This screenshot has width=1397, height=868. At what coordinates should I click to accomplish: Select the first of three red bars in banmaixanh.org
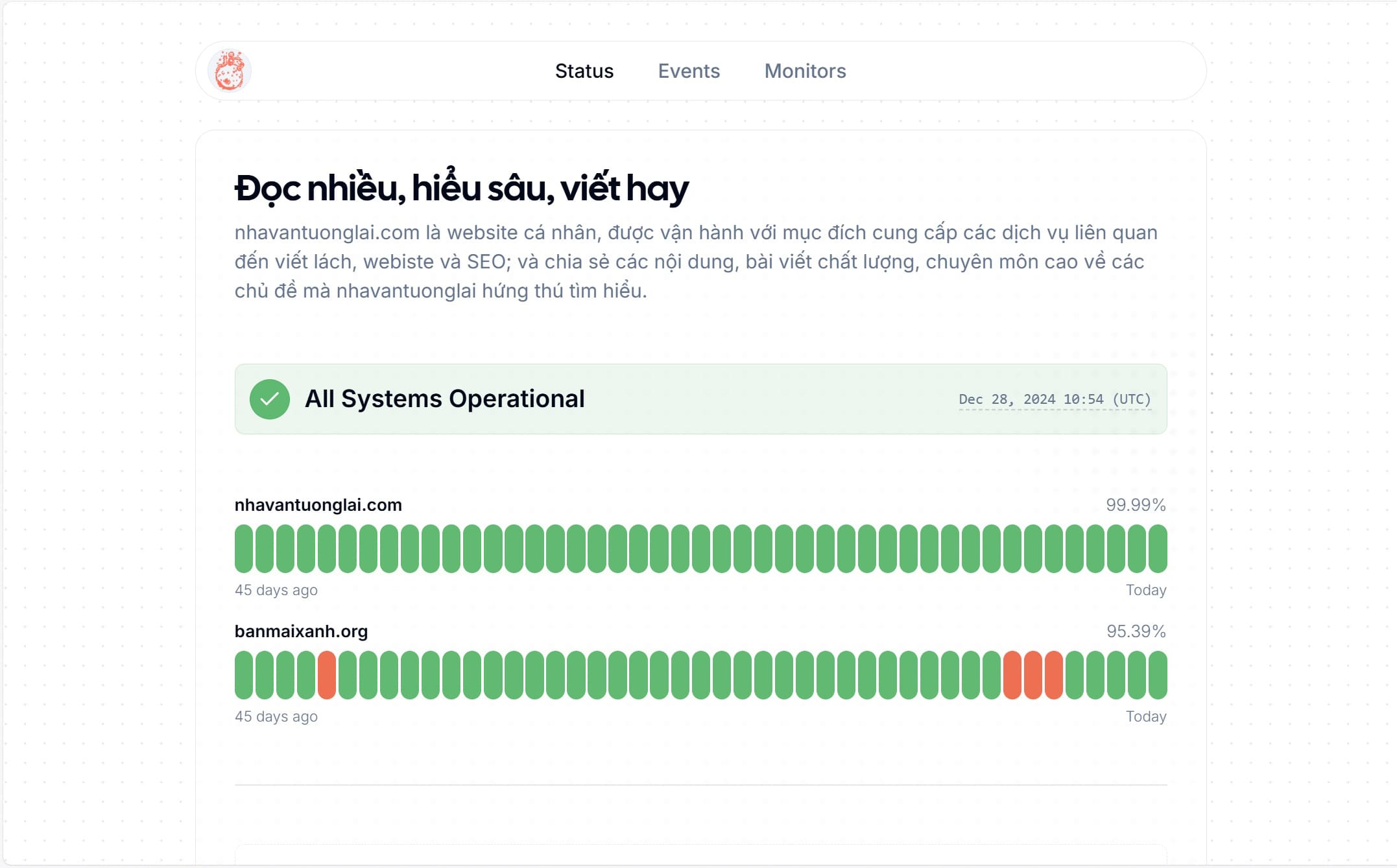click(x=1012, y=675)
